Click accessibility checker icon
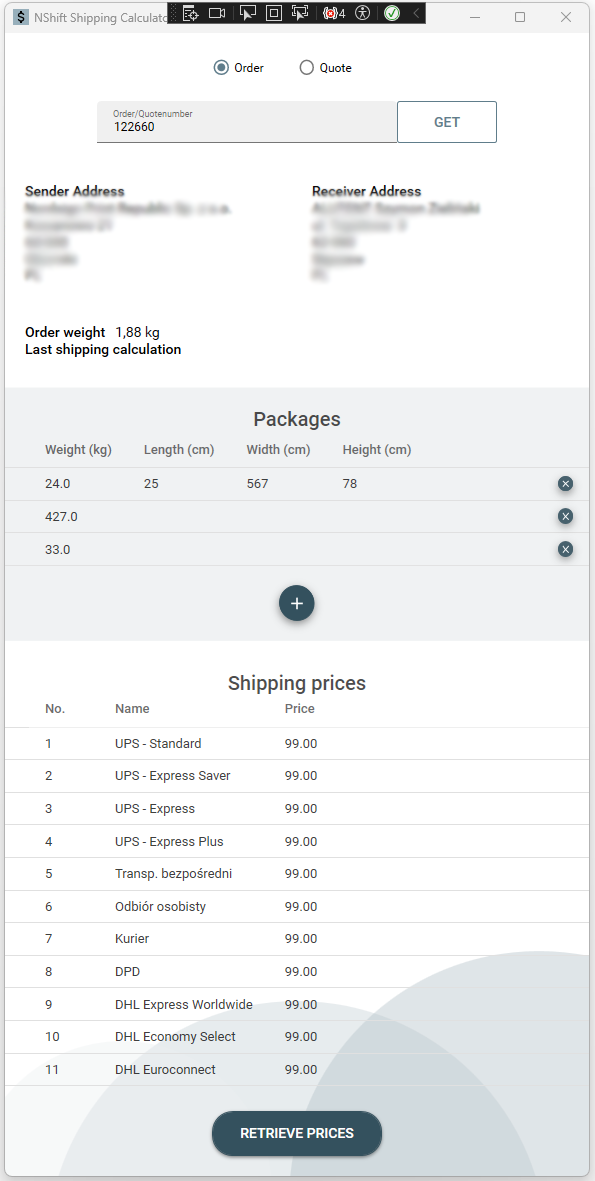The image size is (595, 1181). [x=363, y=13]
